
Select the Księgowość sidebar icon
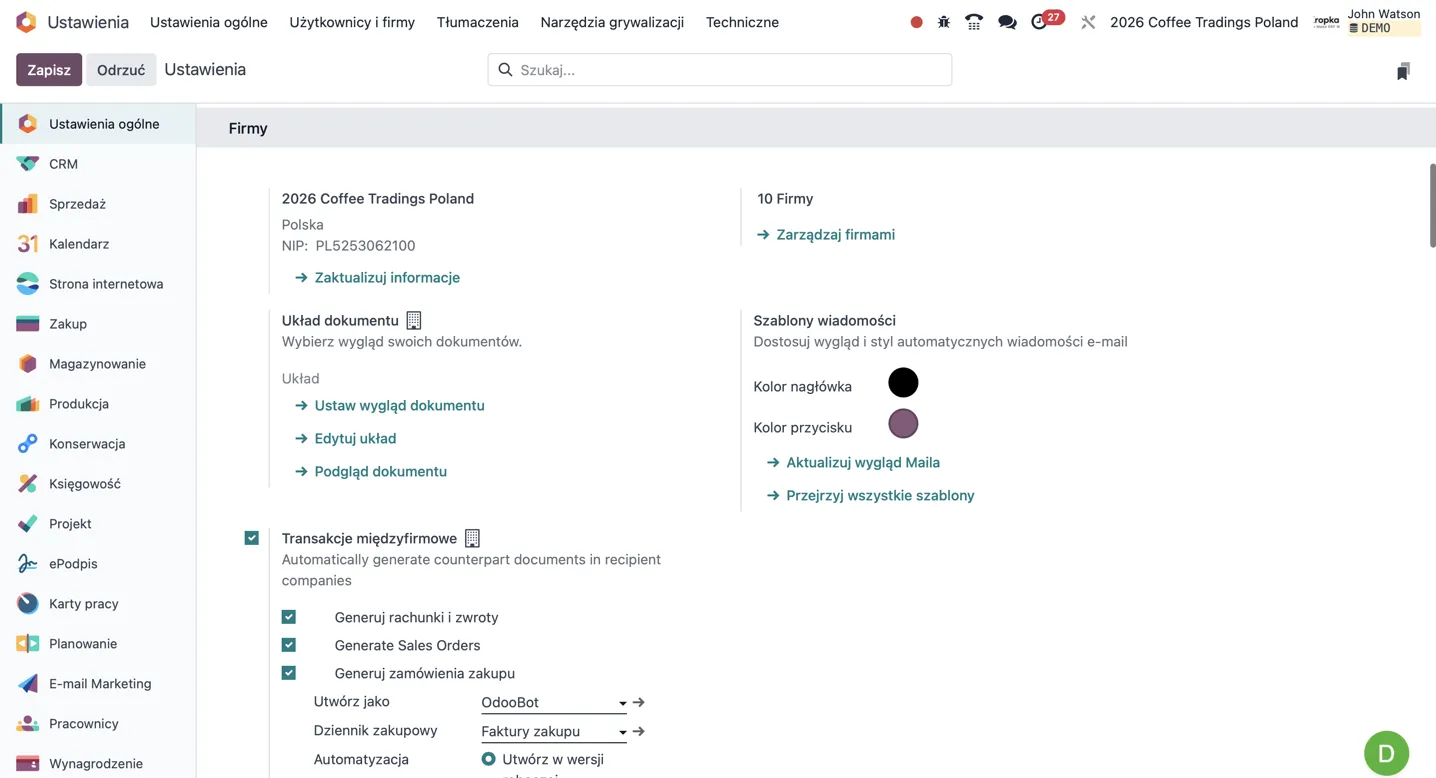[x=27, y=484]
